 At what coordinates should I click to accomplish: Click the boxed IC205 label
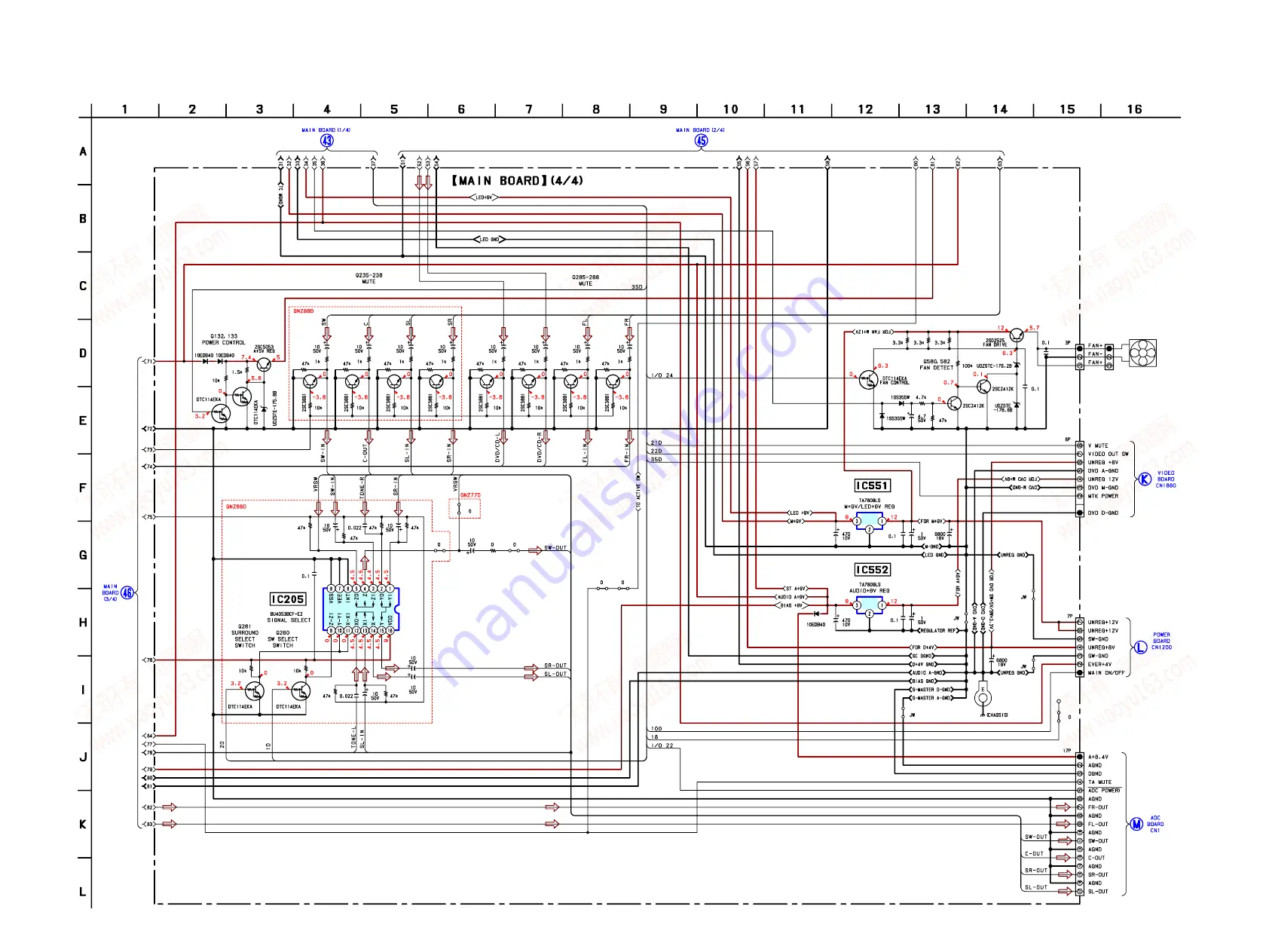tap(288, 599)
